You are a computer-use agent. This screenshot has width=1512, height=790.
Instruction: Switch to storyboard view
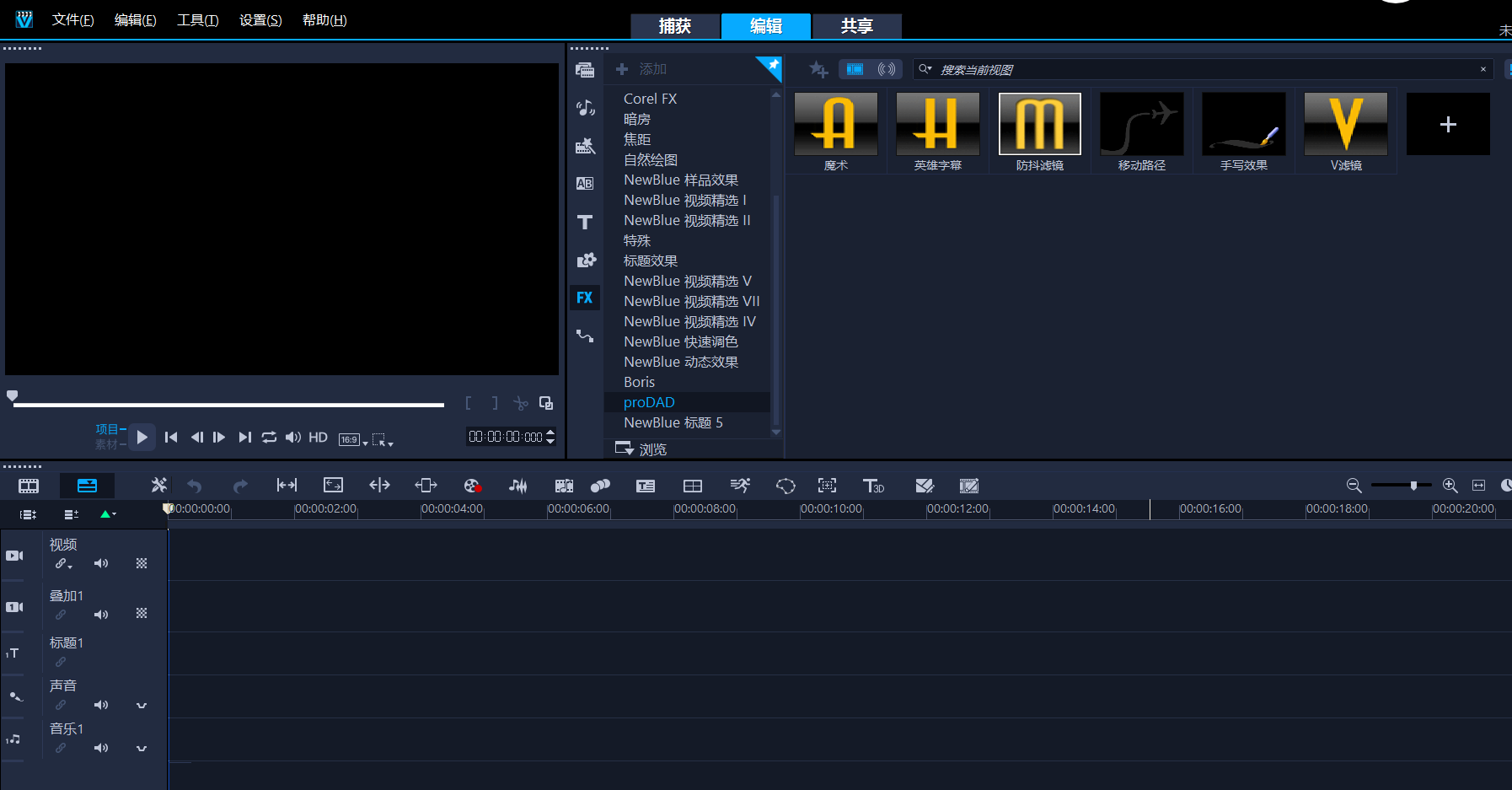coord(29,486)
